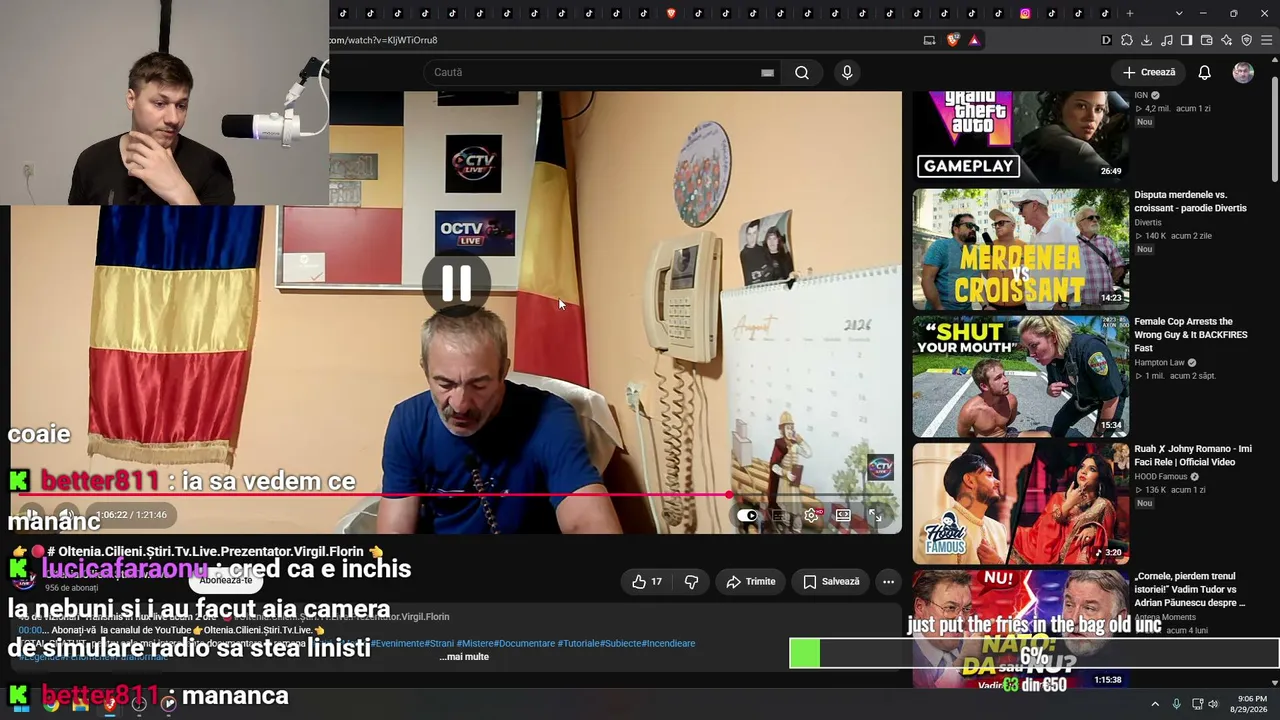1280x720 pixels.
Task: Click the taskbar microphone tray icon
Action: pyautogui.click(x=1176, y=704)
